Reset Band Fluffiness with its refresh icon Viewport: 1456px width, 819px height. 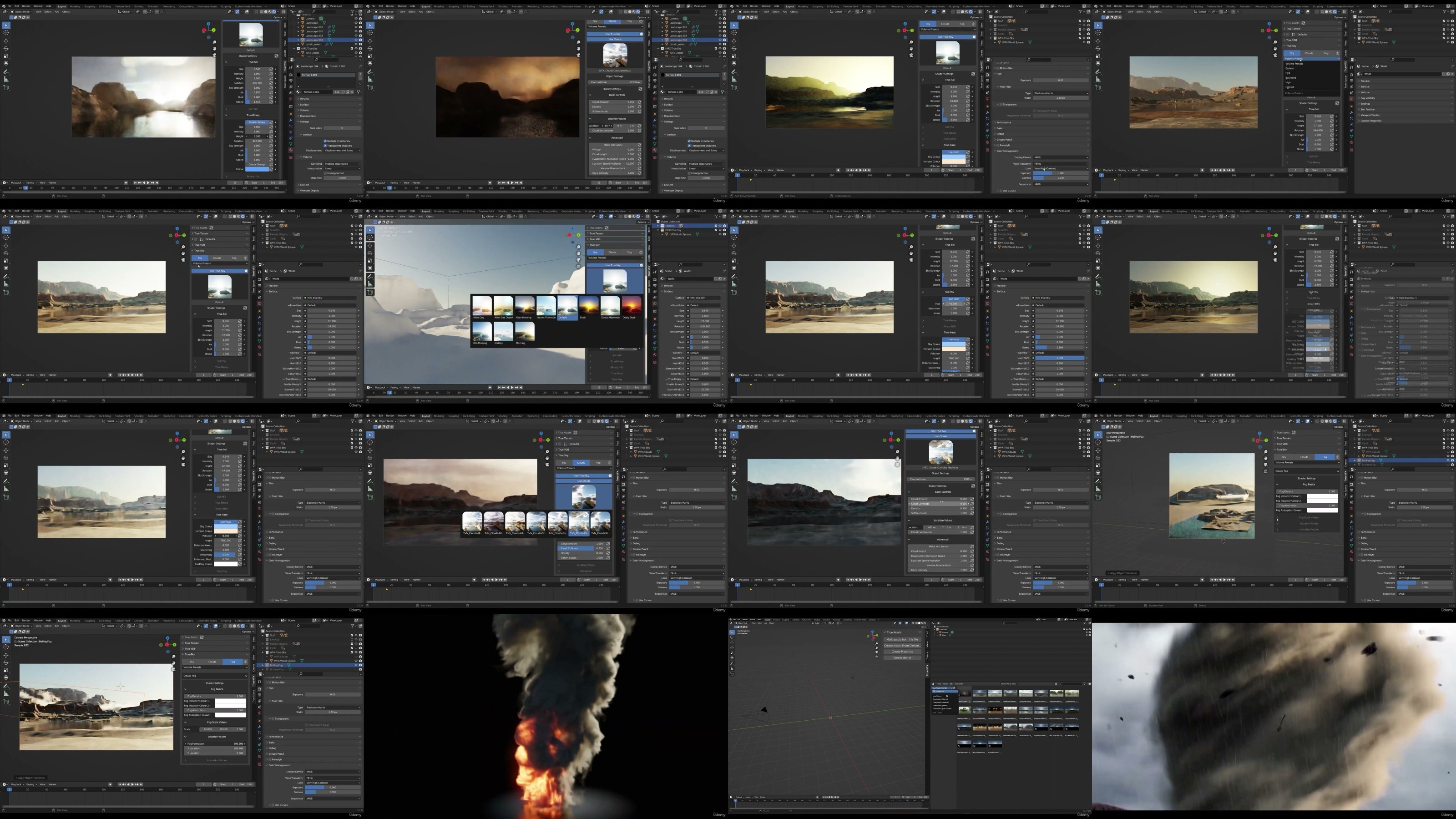tap(608, 548)
